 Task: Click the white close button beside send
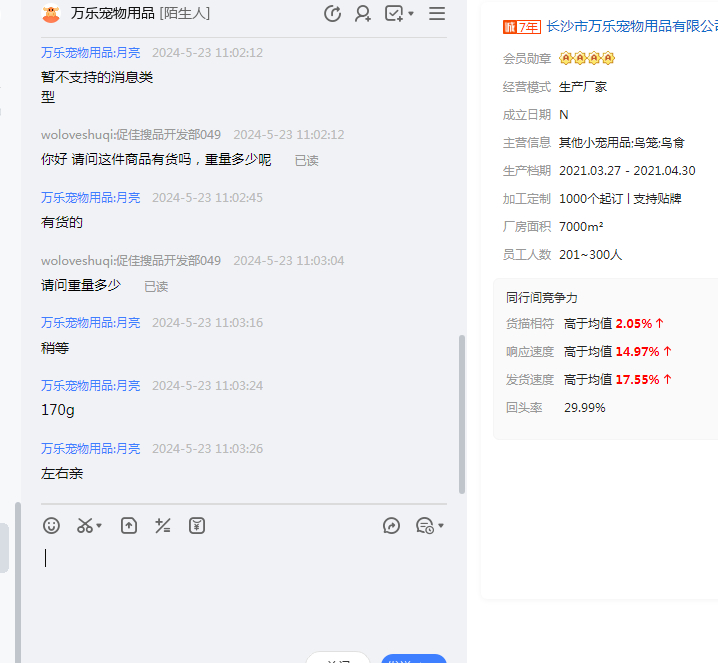(x=338, y=659)
